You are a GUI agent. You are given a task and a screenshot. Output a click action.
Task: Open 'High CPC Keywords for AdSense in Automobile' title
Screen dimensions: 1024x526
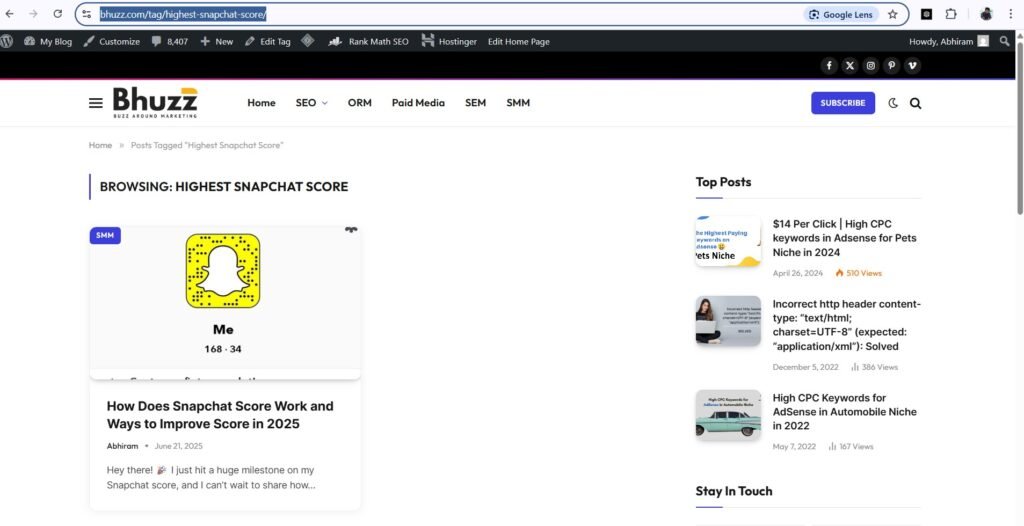(844, 412)
